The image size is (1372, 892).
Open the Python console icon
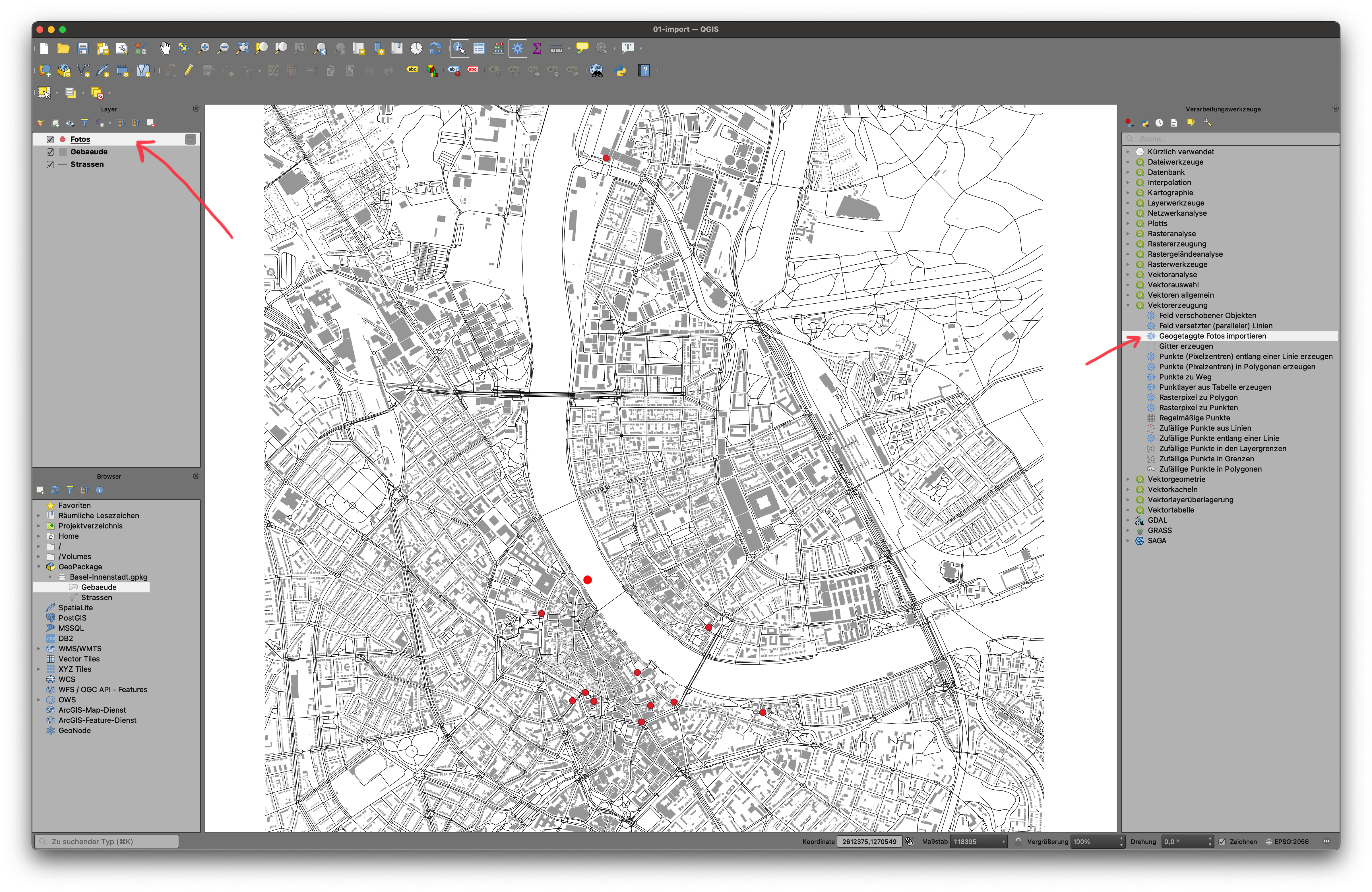[621, 71]
